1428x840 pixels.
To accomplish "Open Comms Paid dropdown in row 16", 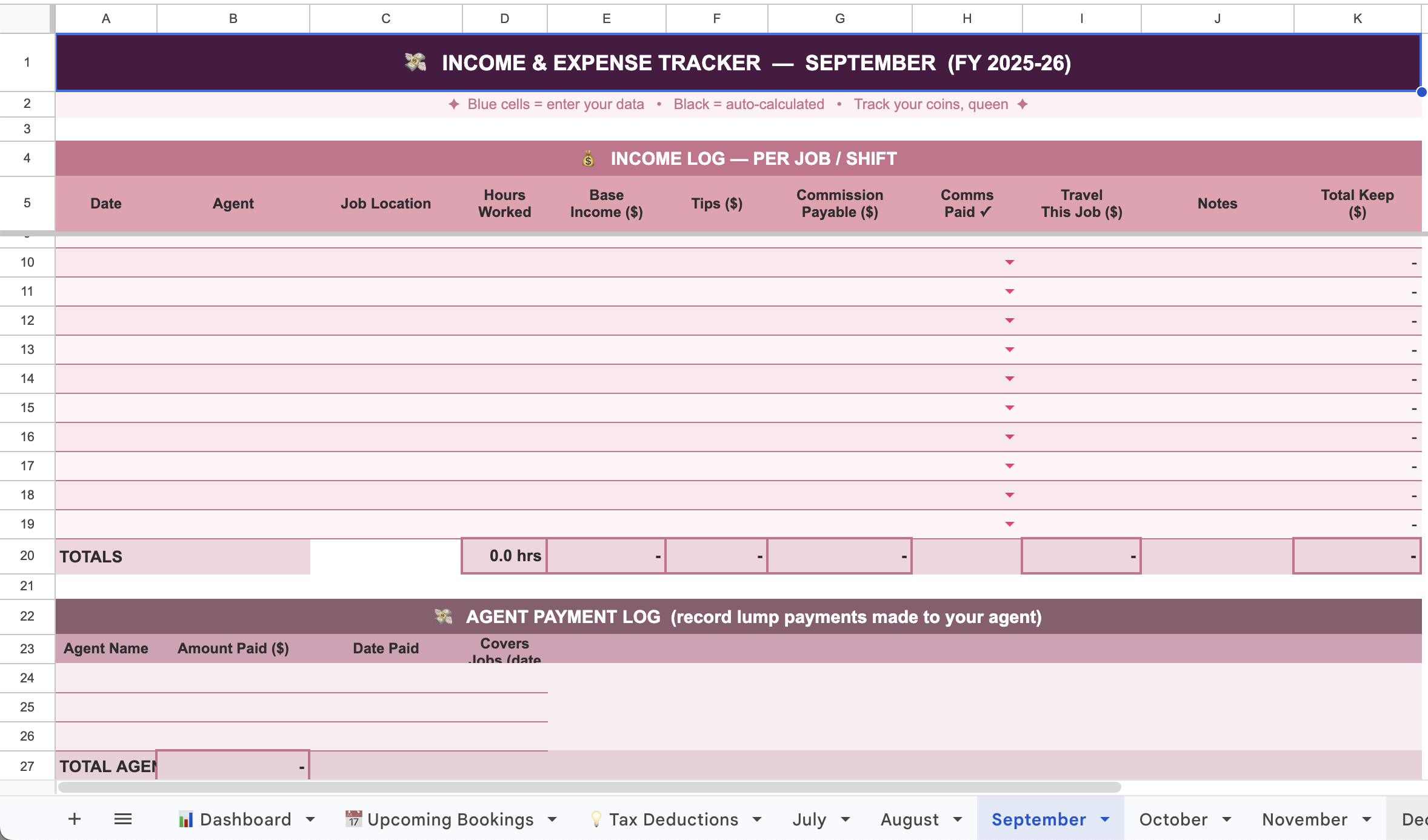I will coord(1010,437).
